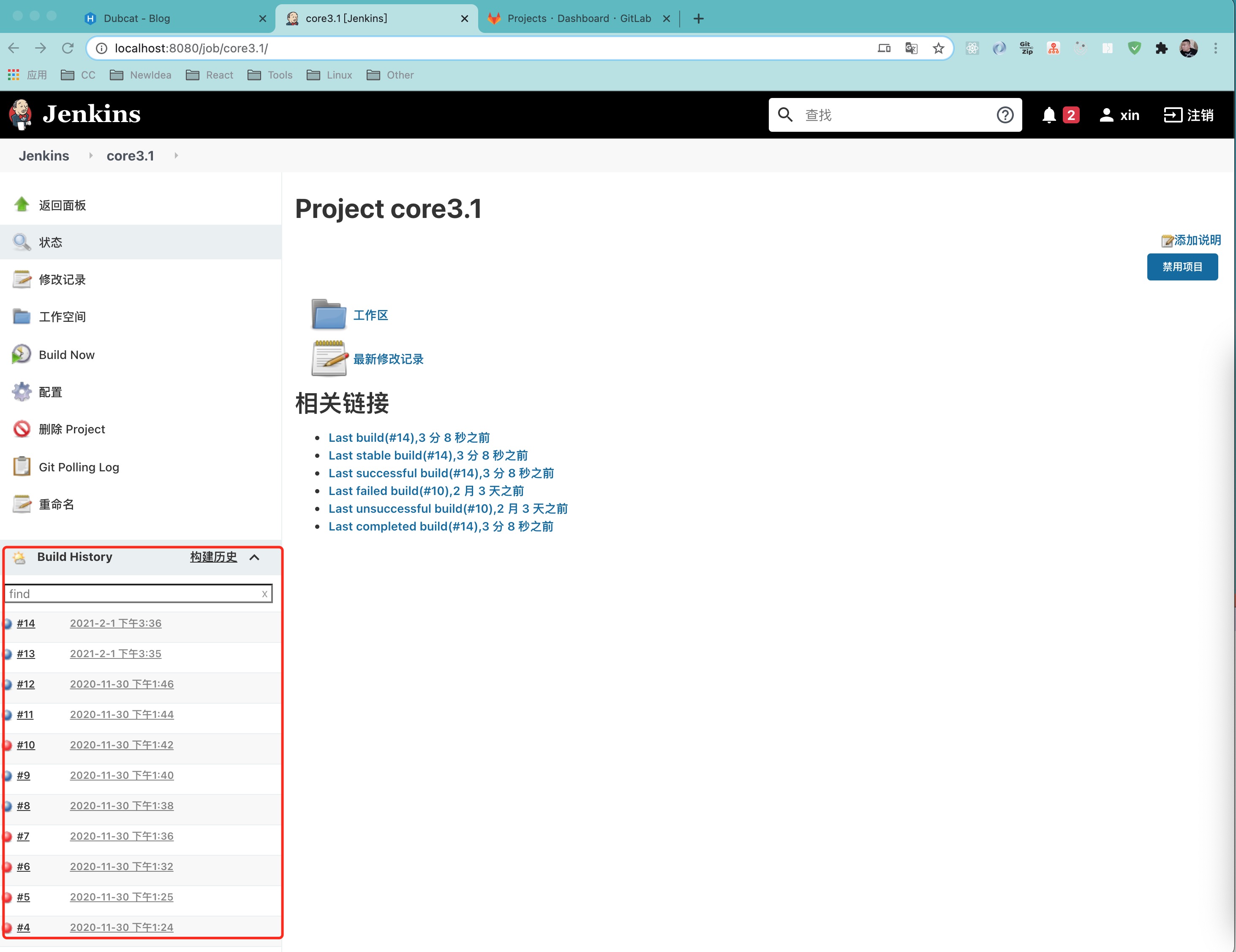1236x952 pixels.
Task: Open build #9 in Build History
Action: pyautogui.click(x=23, y=775)
